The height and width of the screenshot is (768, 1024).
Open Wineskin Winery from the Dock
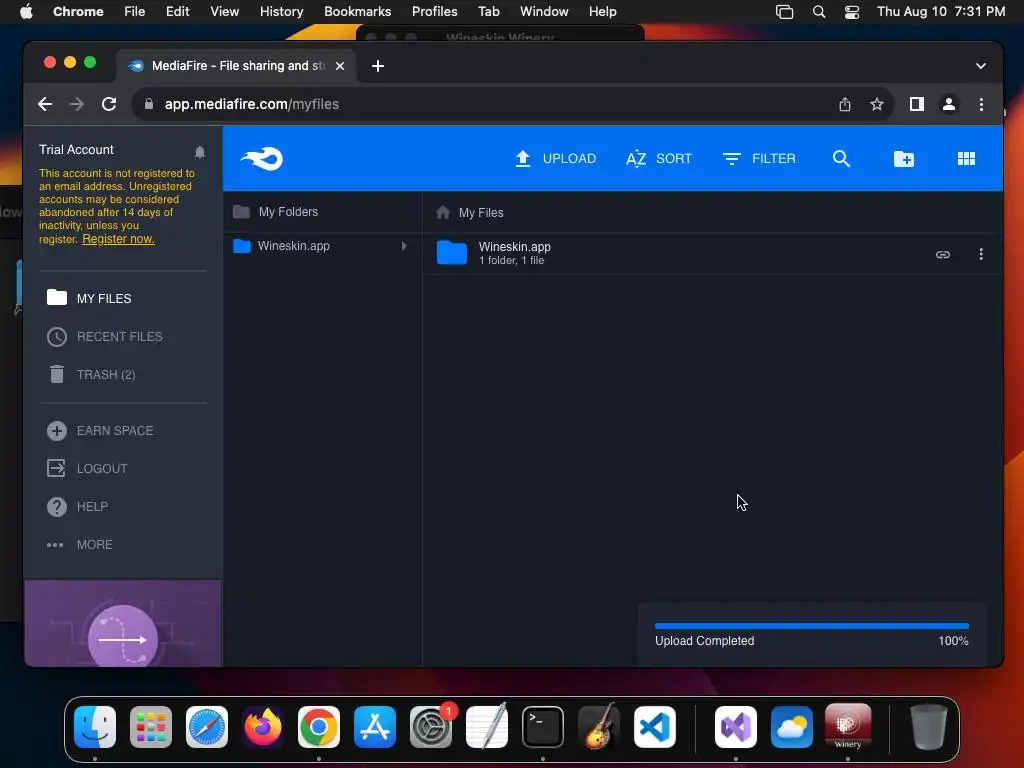tap(848, 726)
